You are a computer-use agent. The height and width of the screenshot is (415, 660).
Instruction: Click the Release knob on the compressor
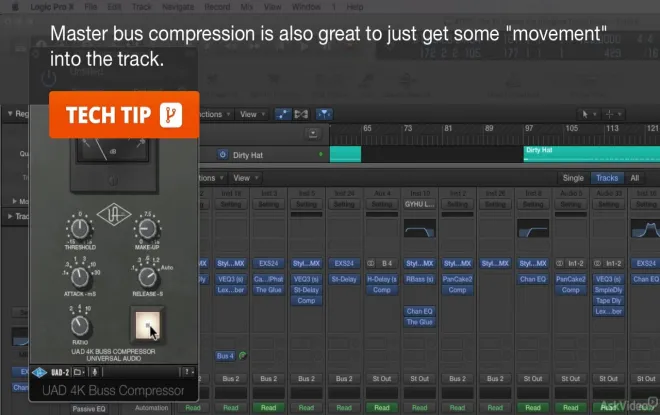coord(147,277)
